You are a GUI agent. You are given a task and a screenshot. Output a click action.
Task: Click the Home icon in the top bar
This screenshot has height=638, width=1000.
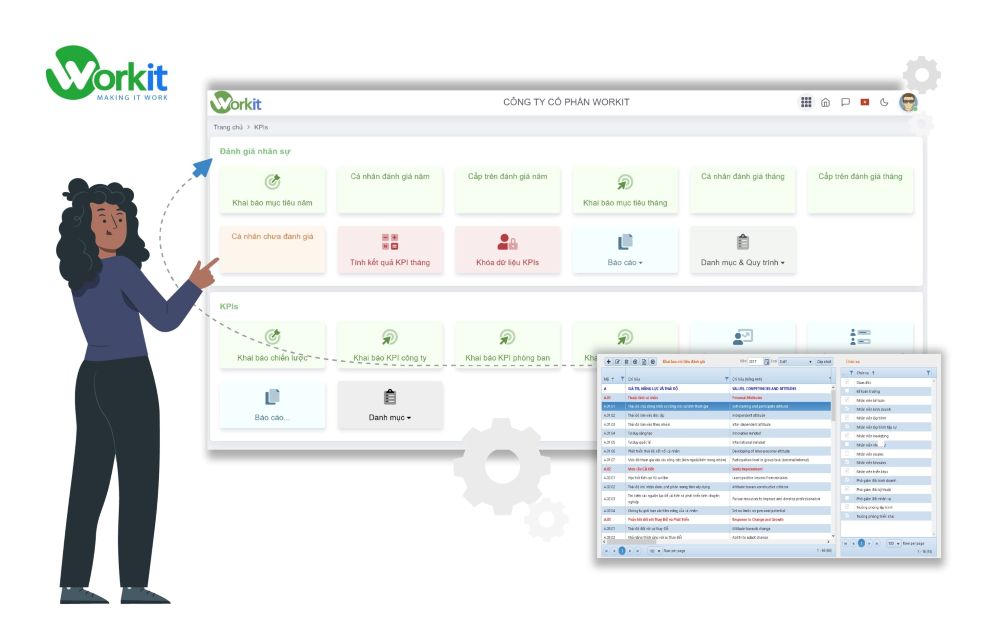(x=825, y=101)
